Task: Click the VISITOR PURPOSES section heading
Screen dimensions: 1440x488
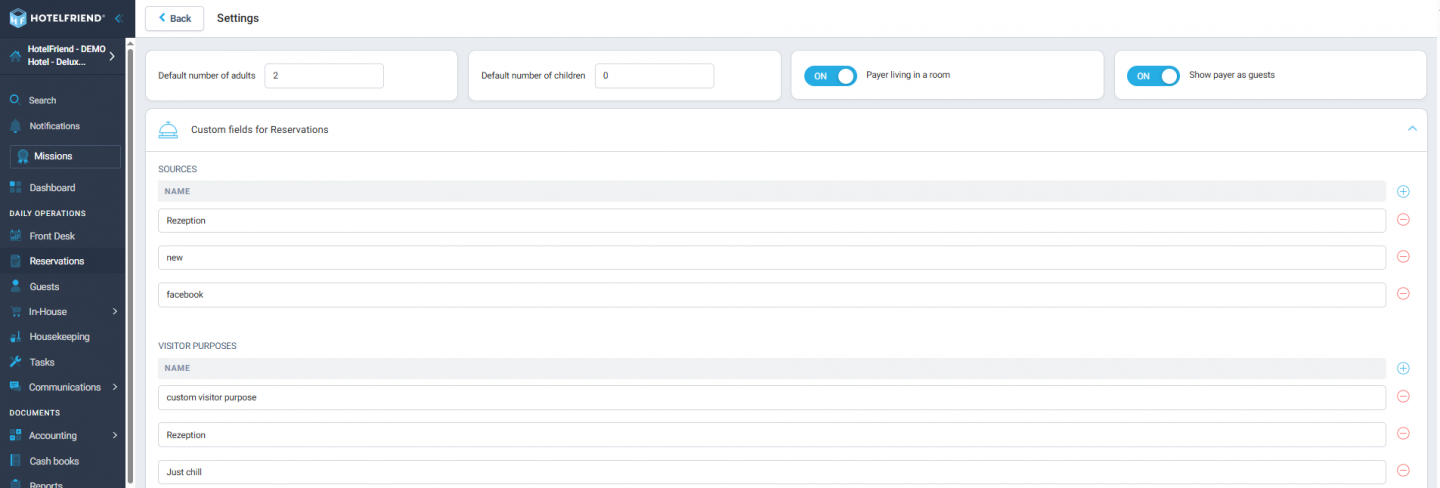Action: (197, 346)
